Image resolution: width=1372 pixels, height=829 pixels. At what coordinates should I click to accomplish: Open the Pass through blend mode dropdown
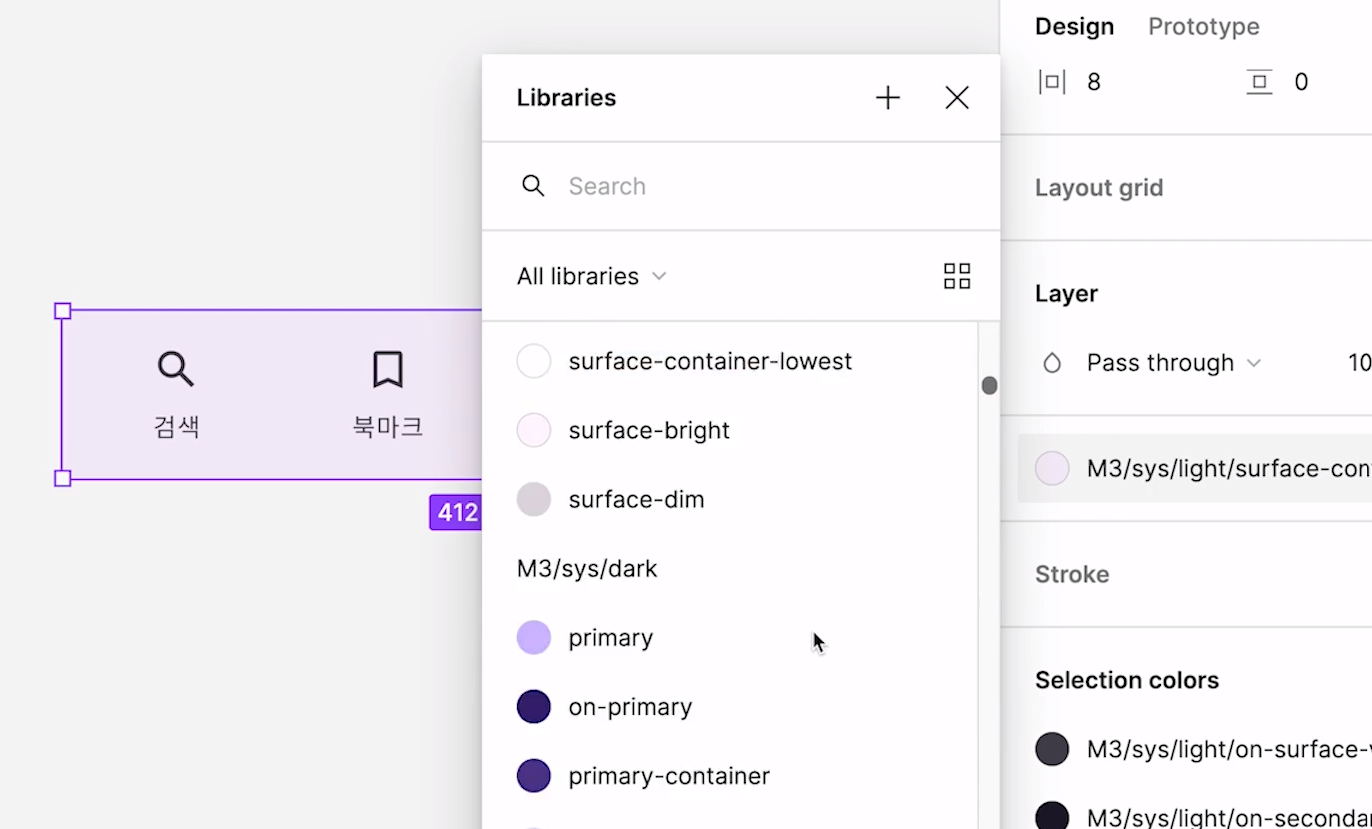click(1174, 363)
